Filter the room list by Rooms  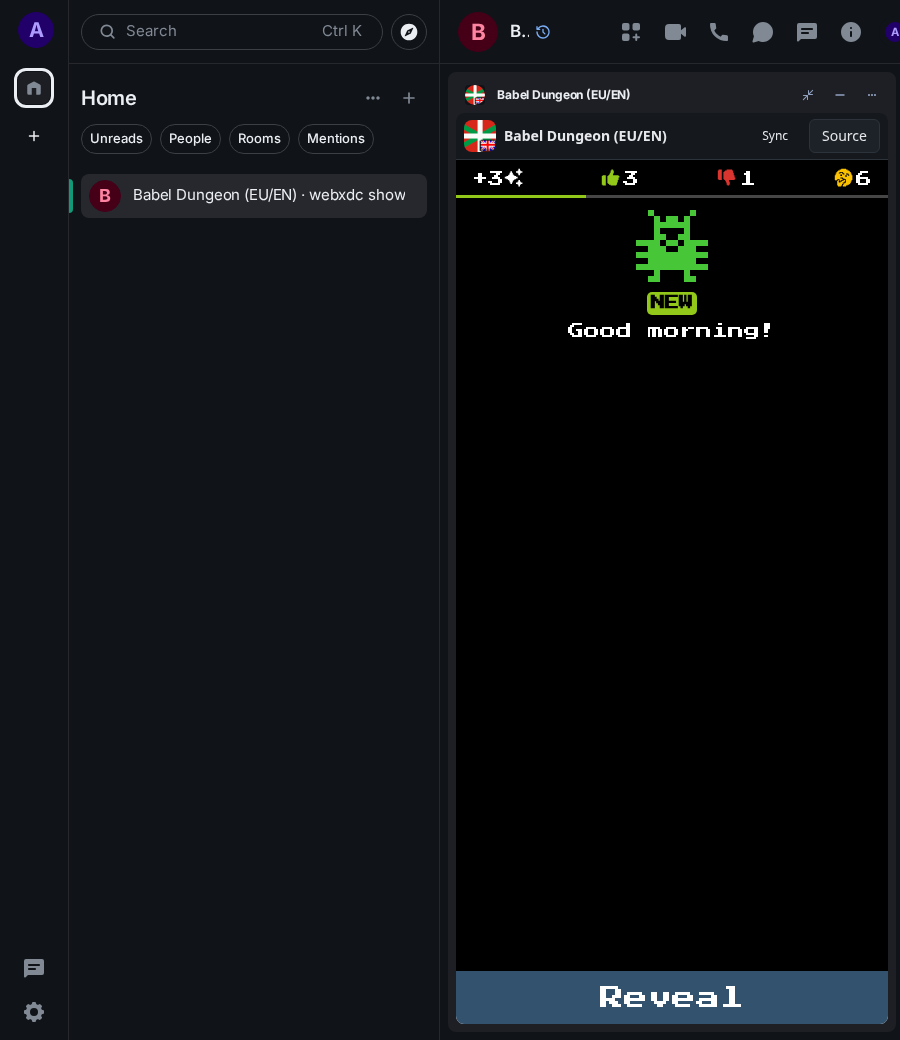pos(259,139)
